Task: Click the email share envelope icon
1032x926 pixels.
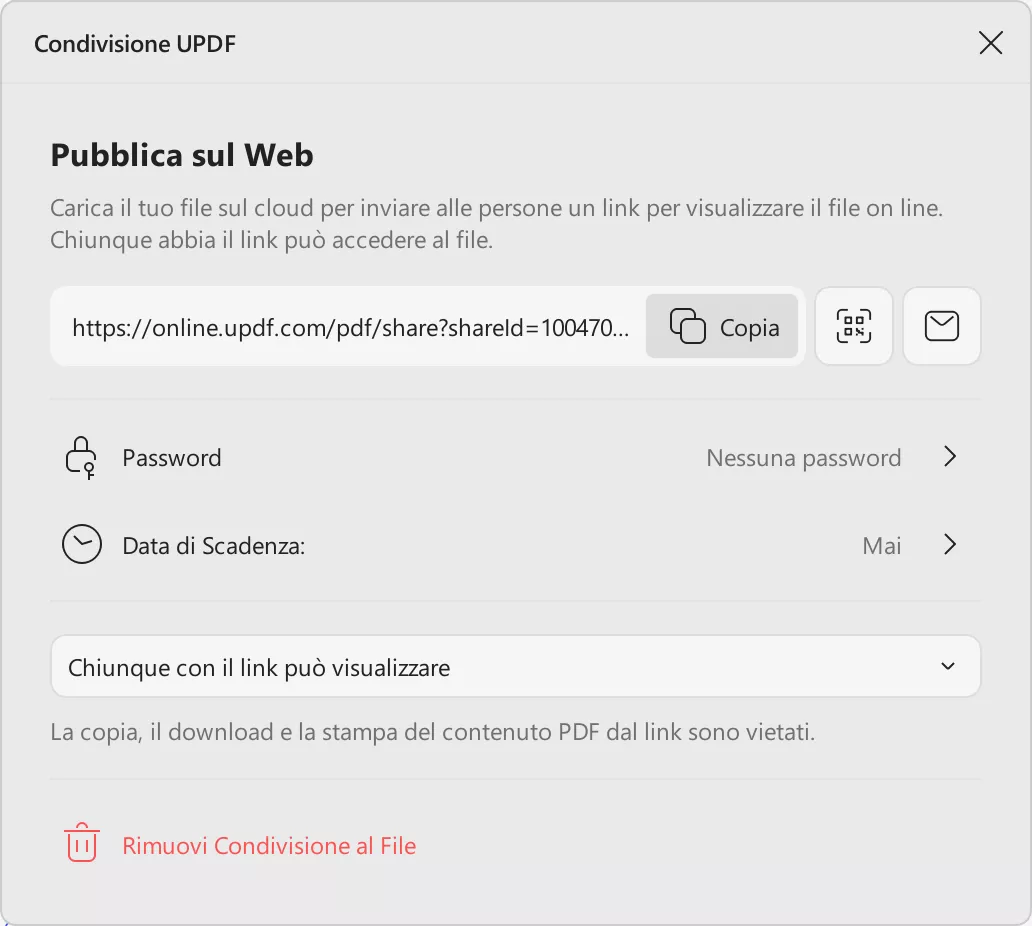Action: click(942, 326)
